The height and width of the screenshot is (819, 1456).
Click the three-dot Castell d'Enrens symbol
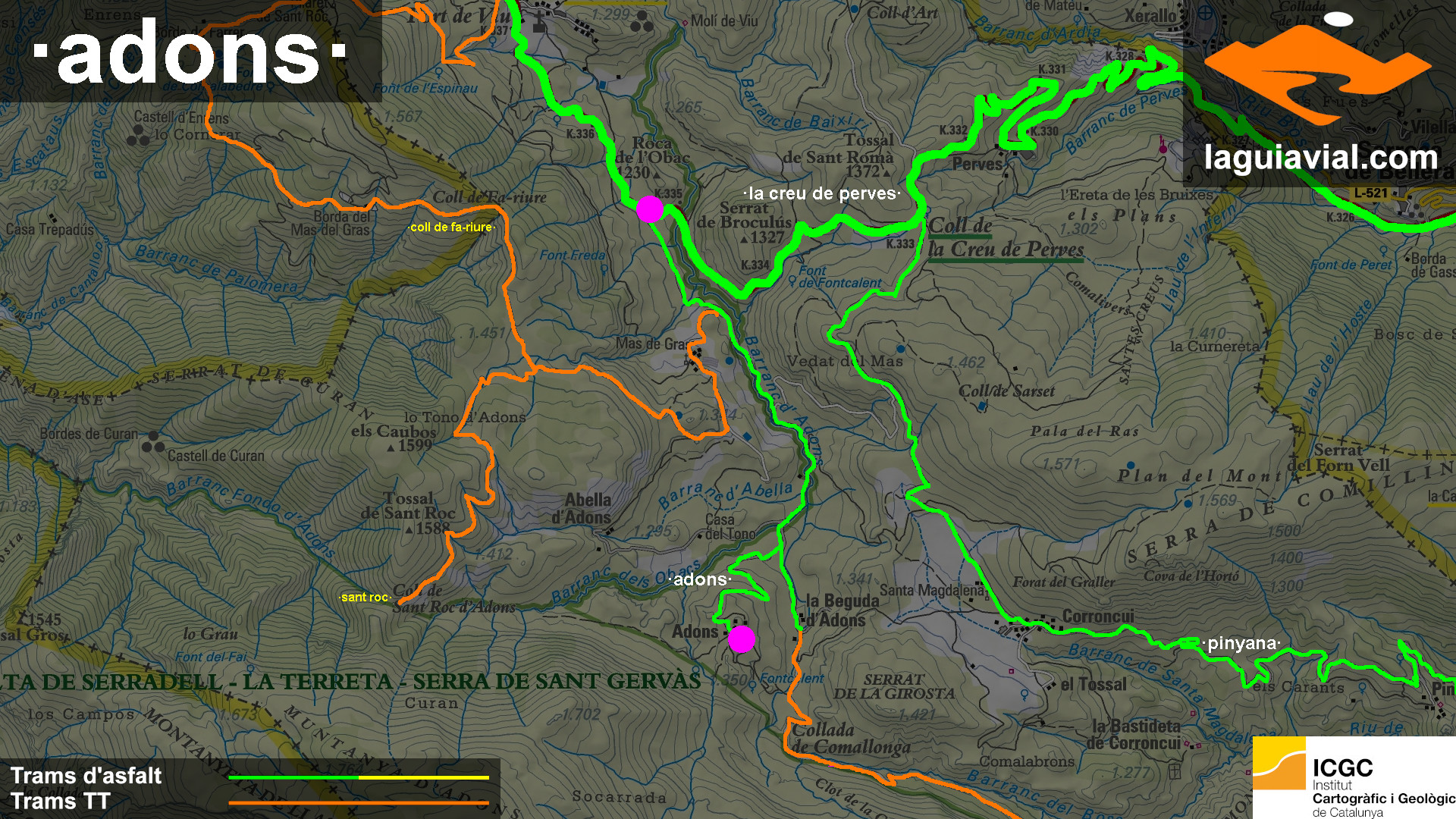click(139, 135)
